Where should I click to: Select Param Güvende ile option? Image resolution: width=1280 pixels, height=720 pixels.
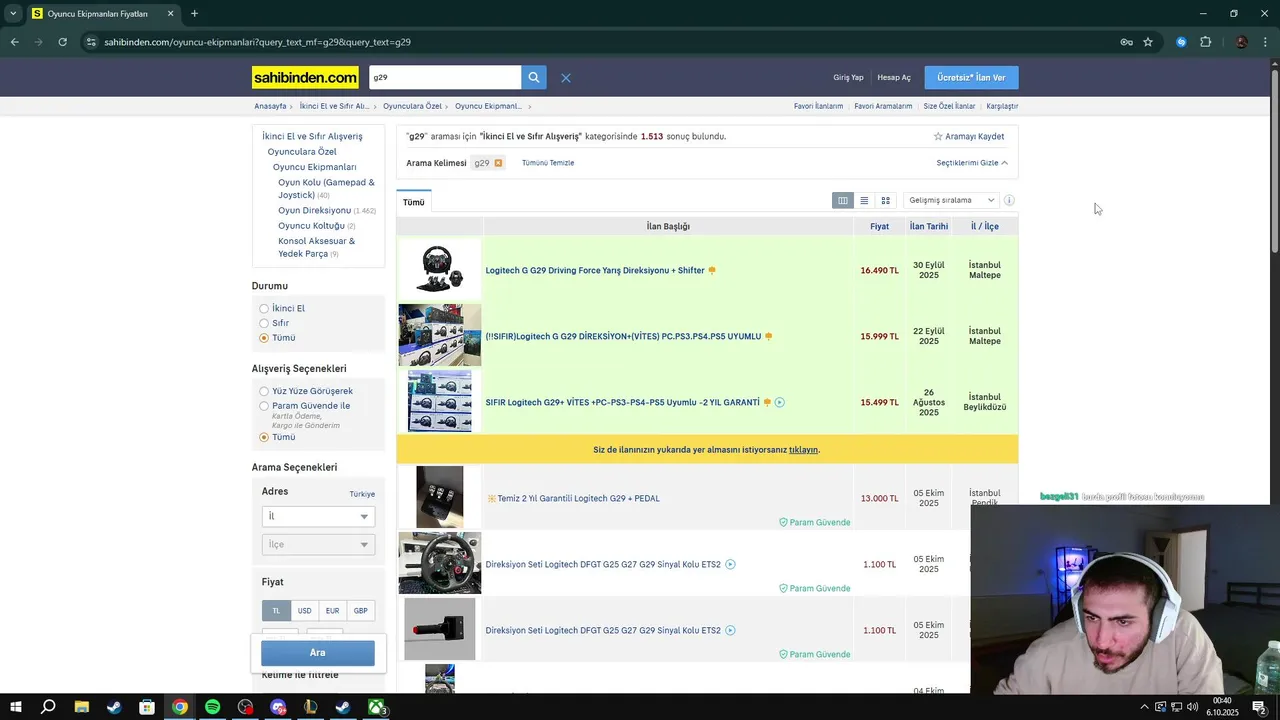[x=264, y=406]
